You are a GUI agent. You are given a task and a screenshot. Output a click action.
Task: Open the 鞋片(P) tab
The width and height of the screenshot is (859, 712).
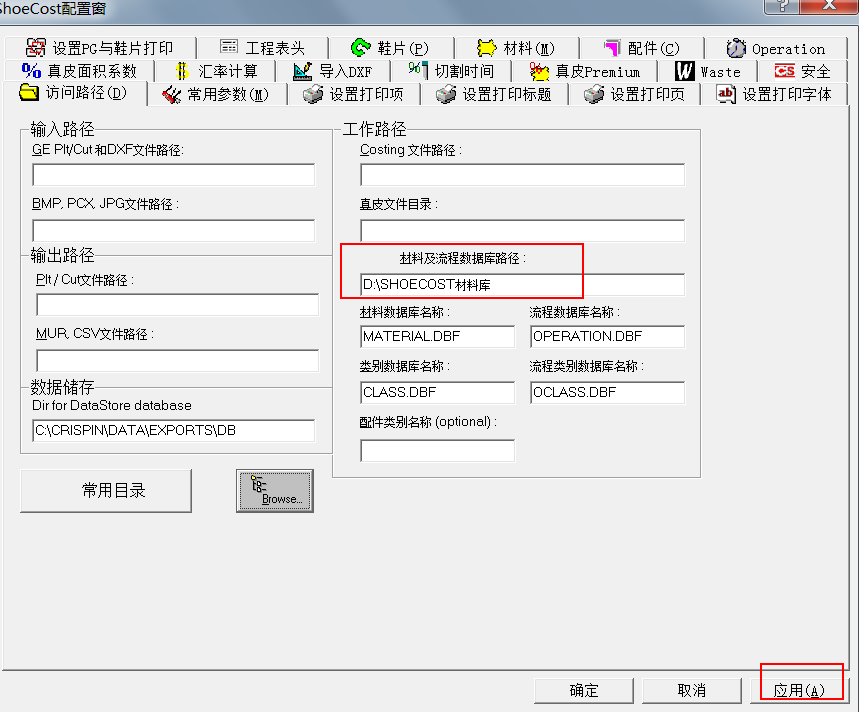pos(391,48)
